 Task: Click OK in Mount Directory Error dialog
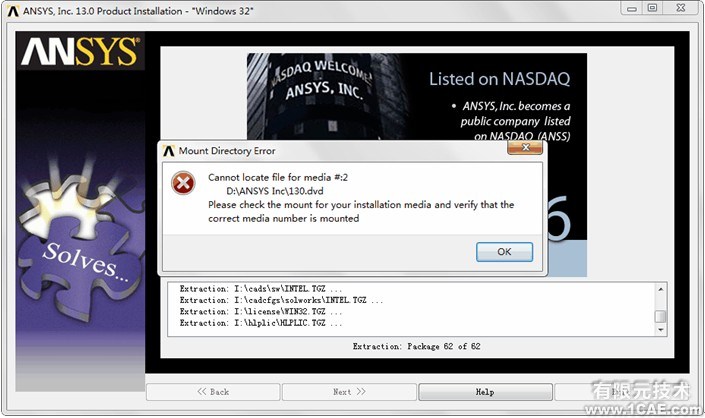click(504, 252)
